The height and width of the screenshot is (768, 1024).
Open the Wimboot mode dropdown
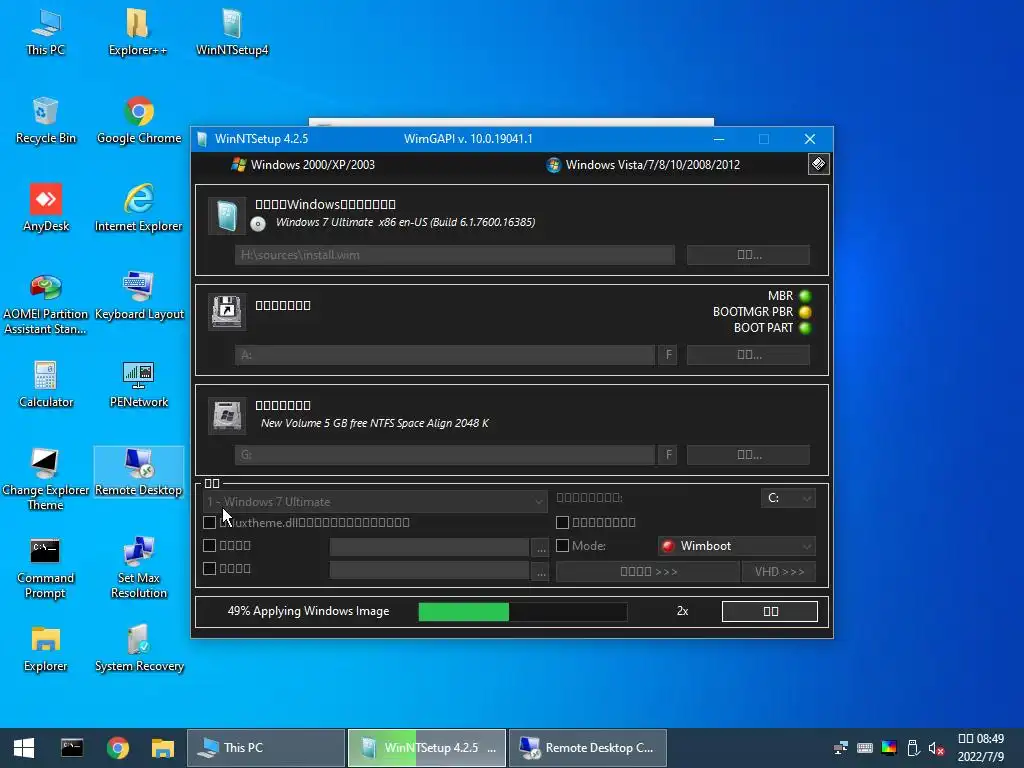[x=737, y=546]
